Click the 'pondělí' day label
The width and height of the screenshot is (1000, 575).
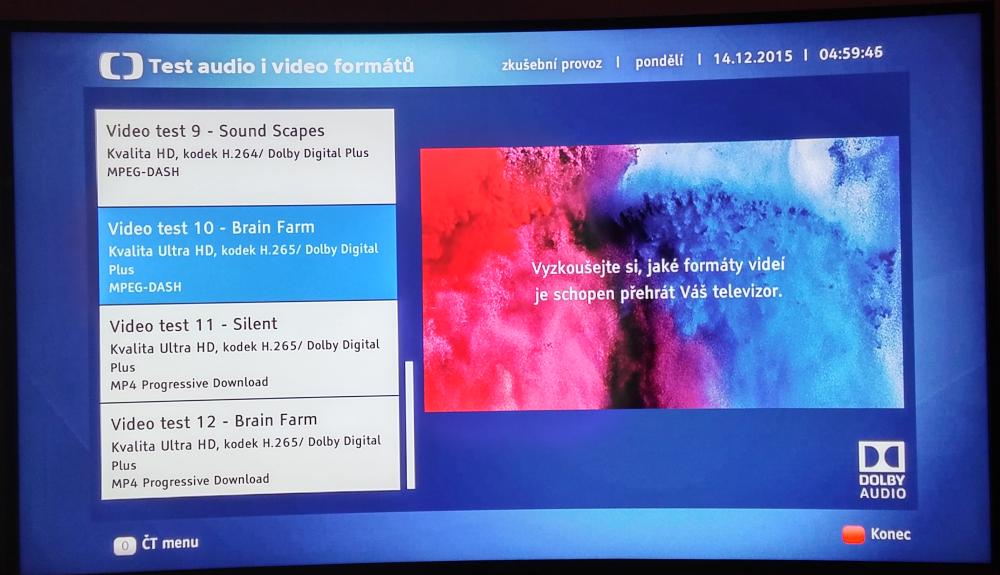pyautogui.click(x=659, y=61)
